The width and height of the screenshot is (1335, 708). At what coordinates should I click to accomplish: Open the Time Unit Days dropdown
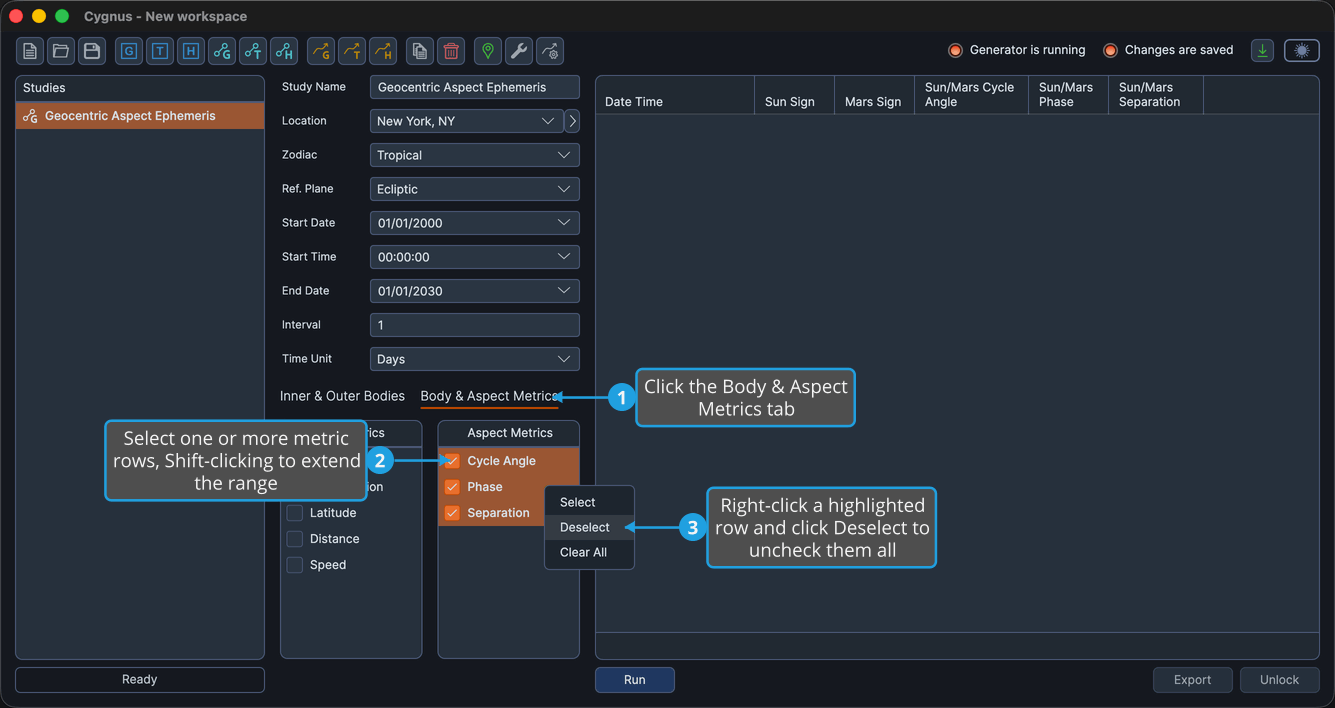[x=475, y=359]
